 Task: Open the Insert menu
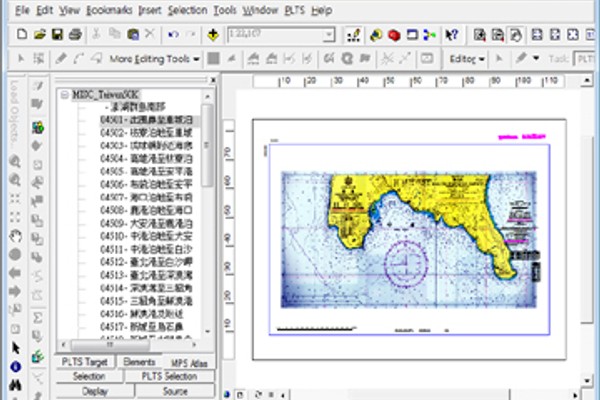click(150, 10)
